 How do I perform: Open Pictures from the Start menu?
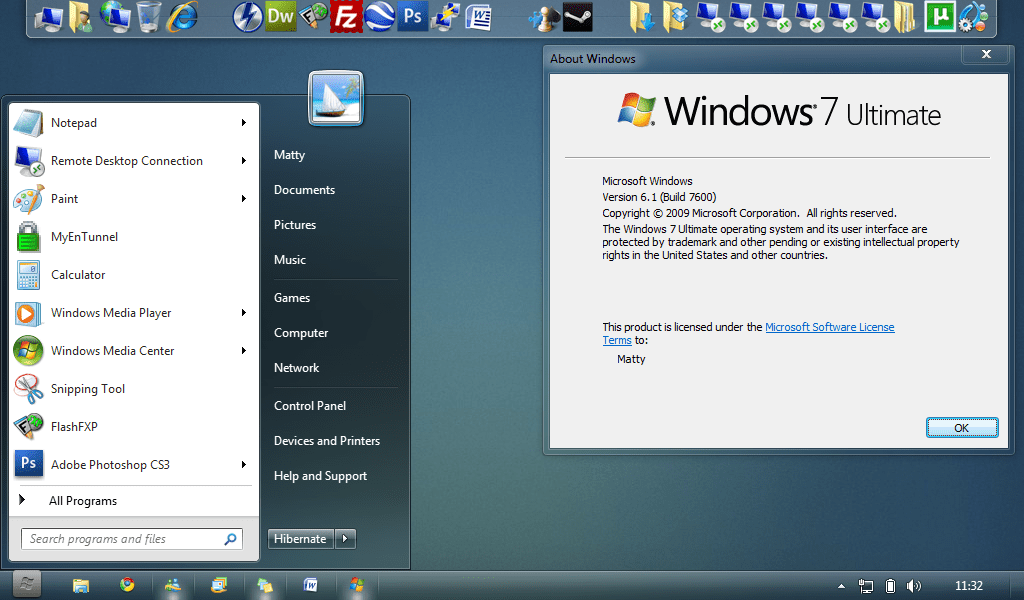pyautogui.click(x=295, y=225)
